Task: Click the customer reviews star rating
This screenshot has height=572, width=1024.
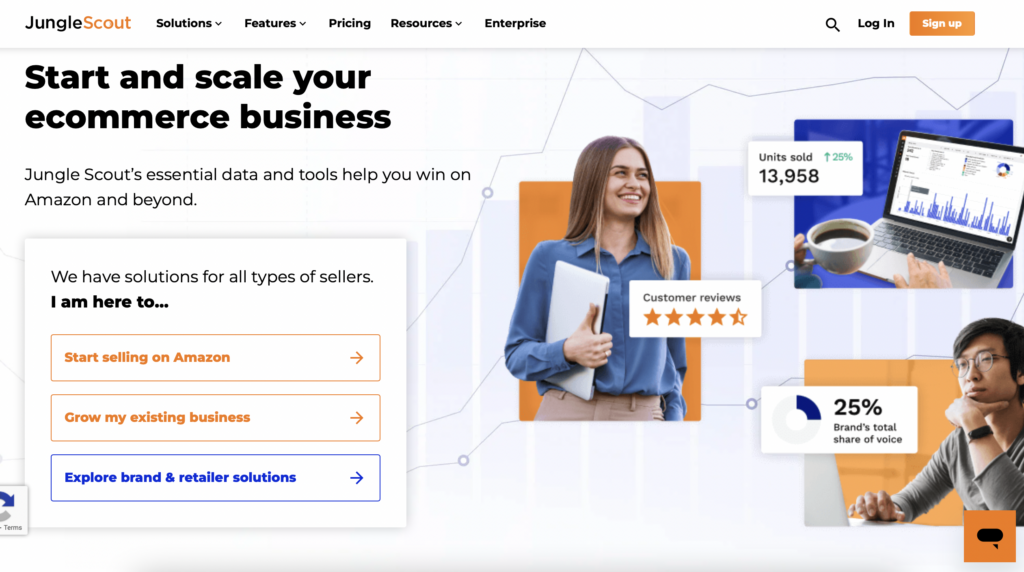Action: (695, 317)
